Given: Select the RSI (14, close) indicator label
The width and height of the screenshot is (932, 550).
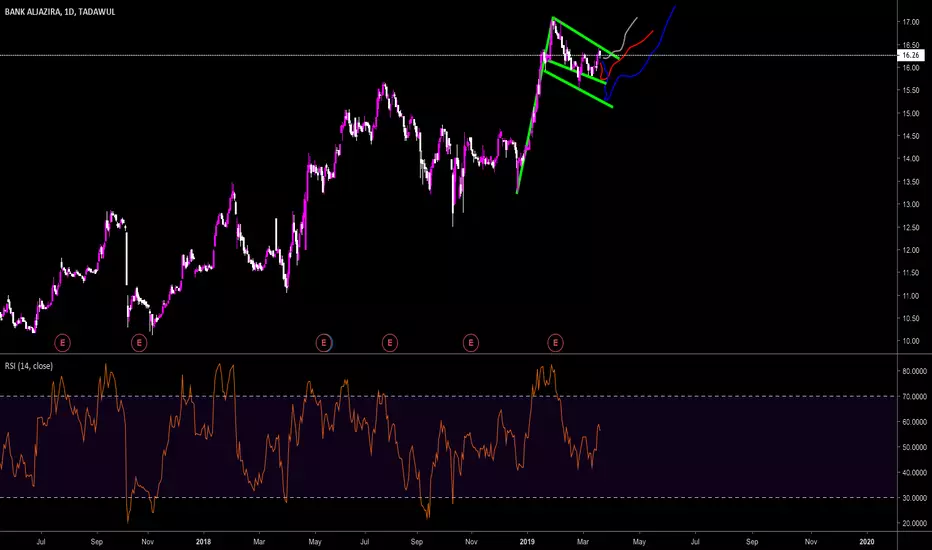Looking at the screenshot, I should point(29,366).
